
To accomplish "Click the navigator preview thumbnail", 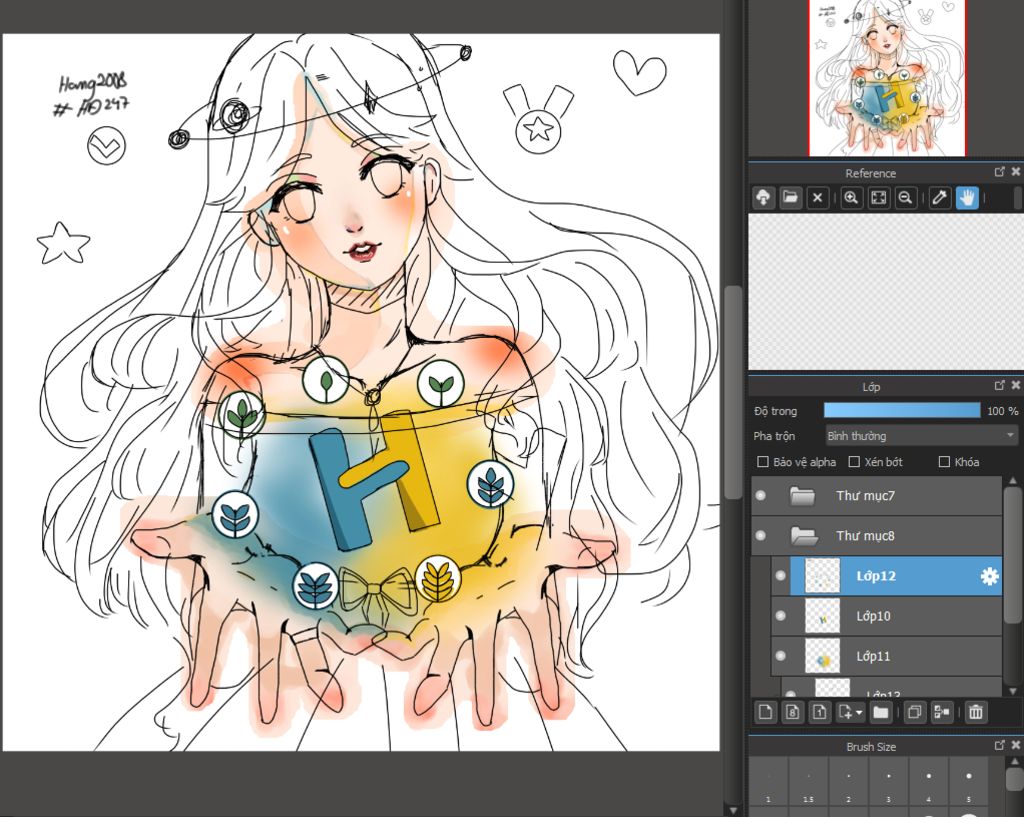I will click(887, 78).
